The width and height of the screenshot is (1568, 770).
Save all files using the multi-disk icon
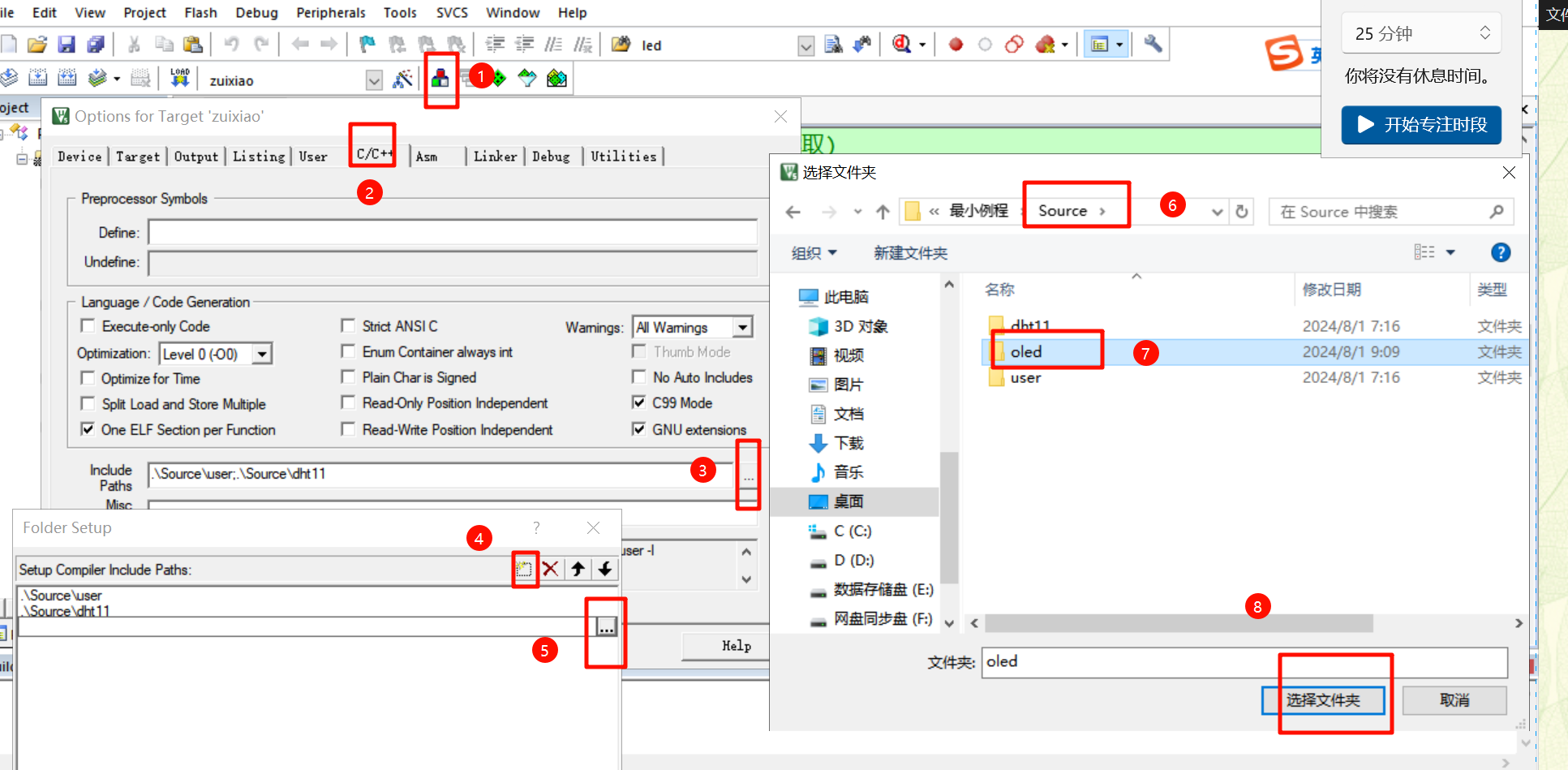click(x=96, y=45)
